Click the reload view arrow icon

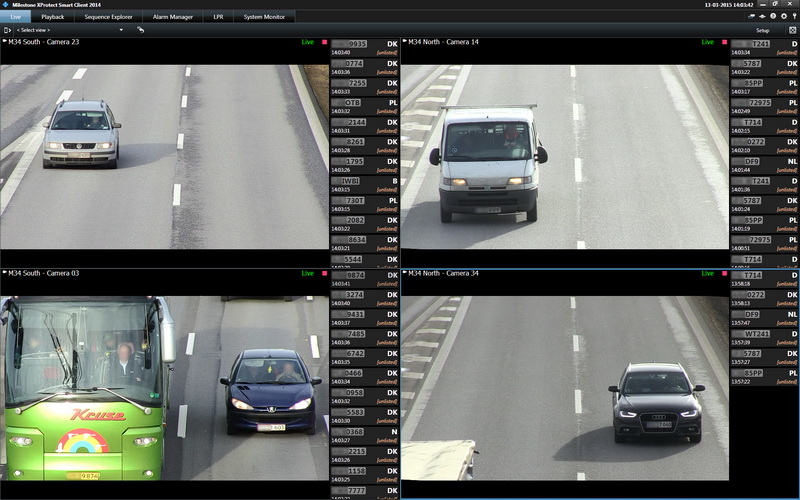(x=141, y=30)
